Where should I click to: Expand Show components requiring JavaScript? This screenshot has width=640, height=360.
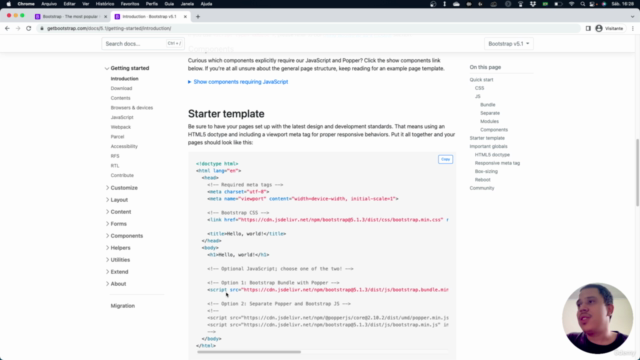(238, 82)
